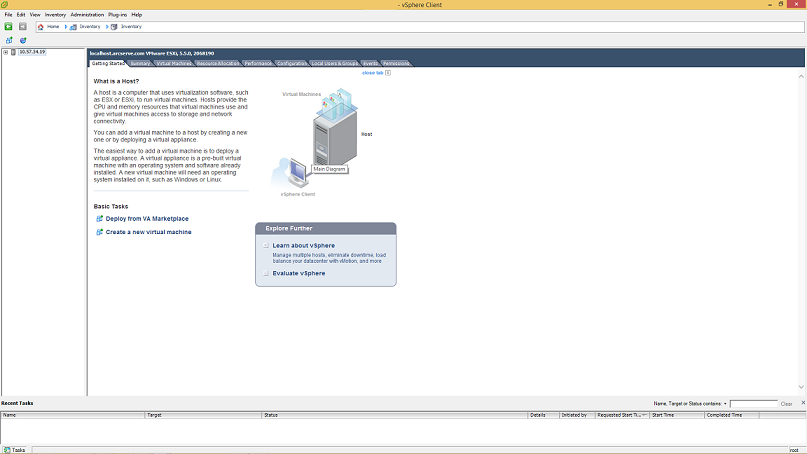Image resolution: width=807 pixels, height=454 pixels.
Task: Switch to the Configuration tab
Action: click(292, 63)
